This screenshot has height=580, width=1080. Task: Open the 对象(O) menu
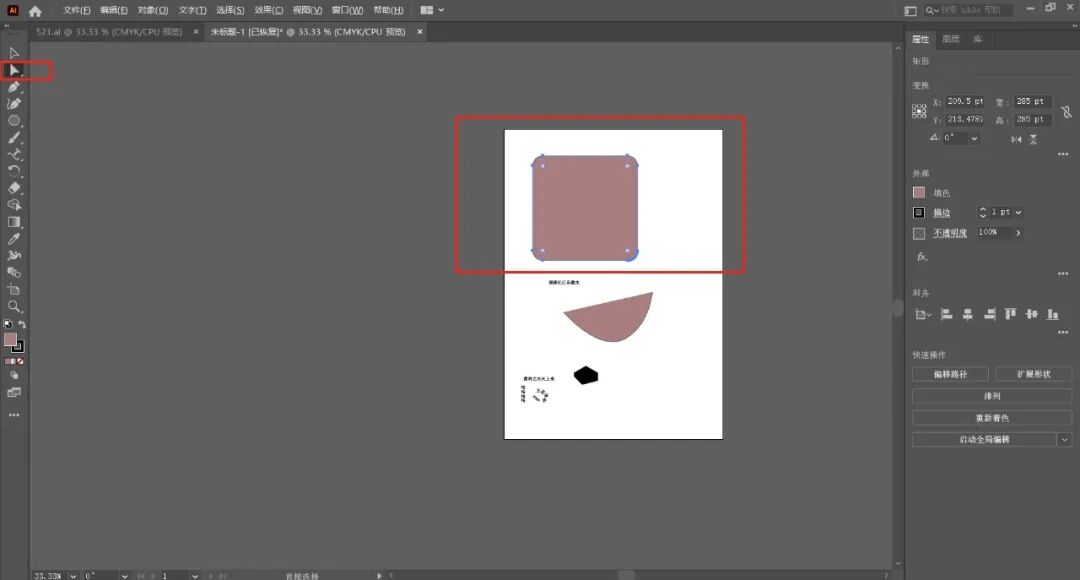tap(152, 10)
